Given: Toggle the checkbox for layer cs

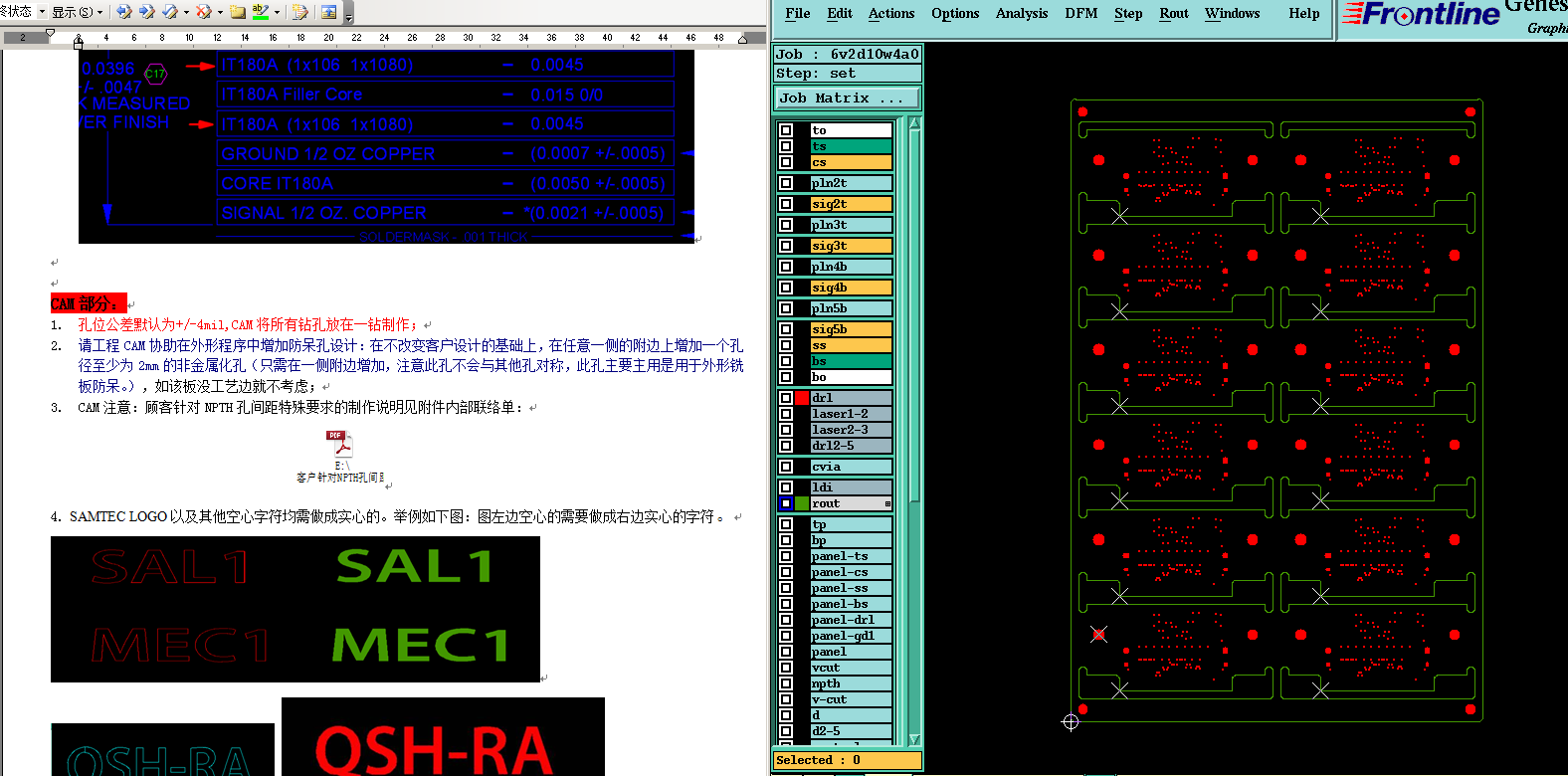Looking at the screenshot, I should point(786,162).
